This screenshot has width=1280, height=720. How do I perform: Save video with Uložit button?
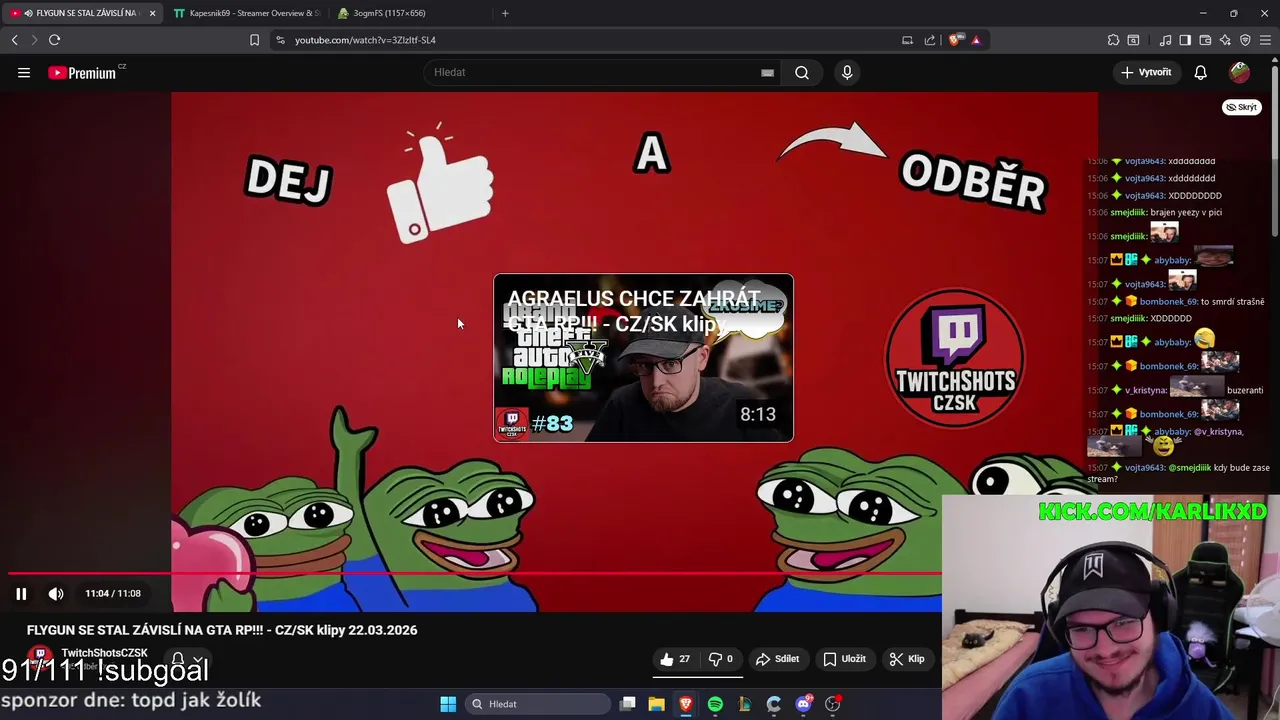(x=844, y=659)
